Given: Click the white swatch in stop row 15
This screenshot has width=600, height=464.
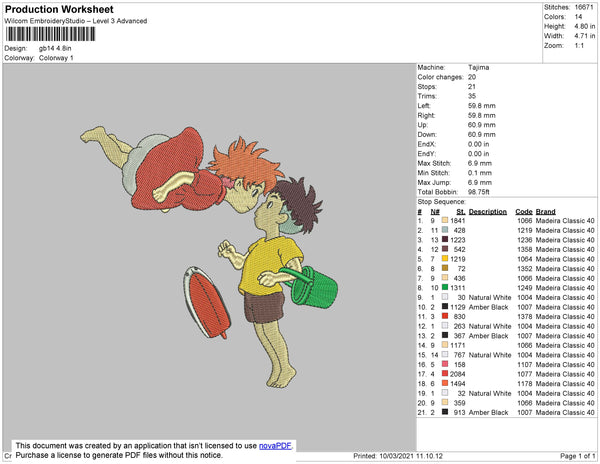Looking at the screenshot, I should click(x=445, y=355).
